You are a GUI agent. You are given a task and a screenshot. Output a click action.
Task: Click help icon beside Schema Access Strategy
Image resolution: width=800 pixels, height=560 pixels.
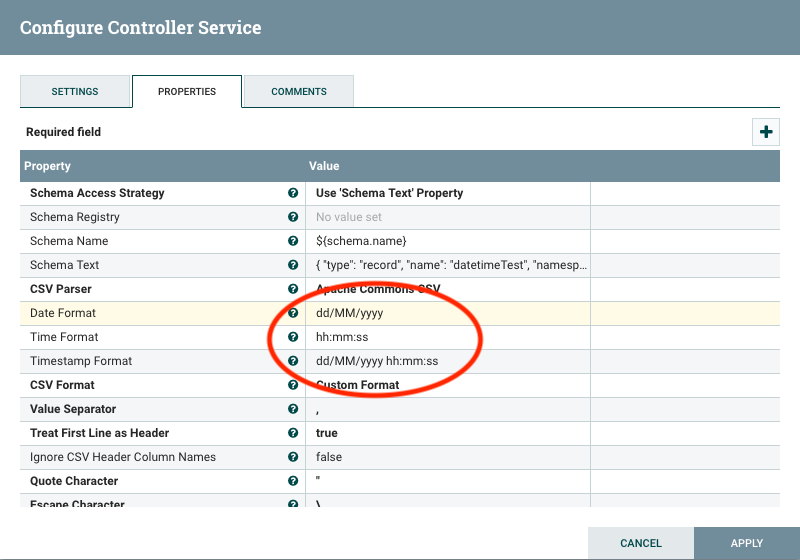pyautogui.click(x=293, y=193)
